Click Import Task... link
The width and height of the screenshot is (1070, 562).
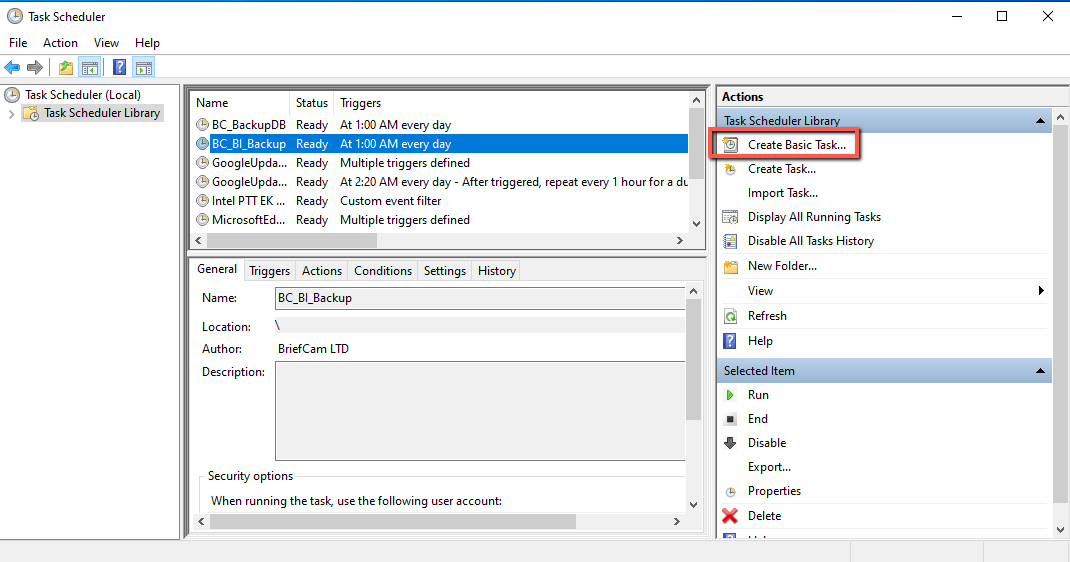click(783, 193)
